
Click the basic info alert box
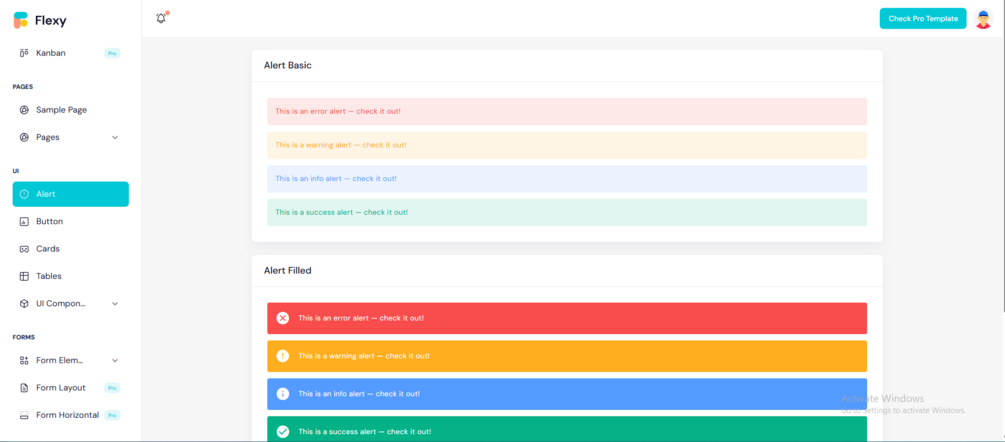(567, 179)
